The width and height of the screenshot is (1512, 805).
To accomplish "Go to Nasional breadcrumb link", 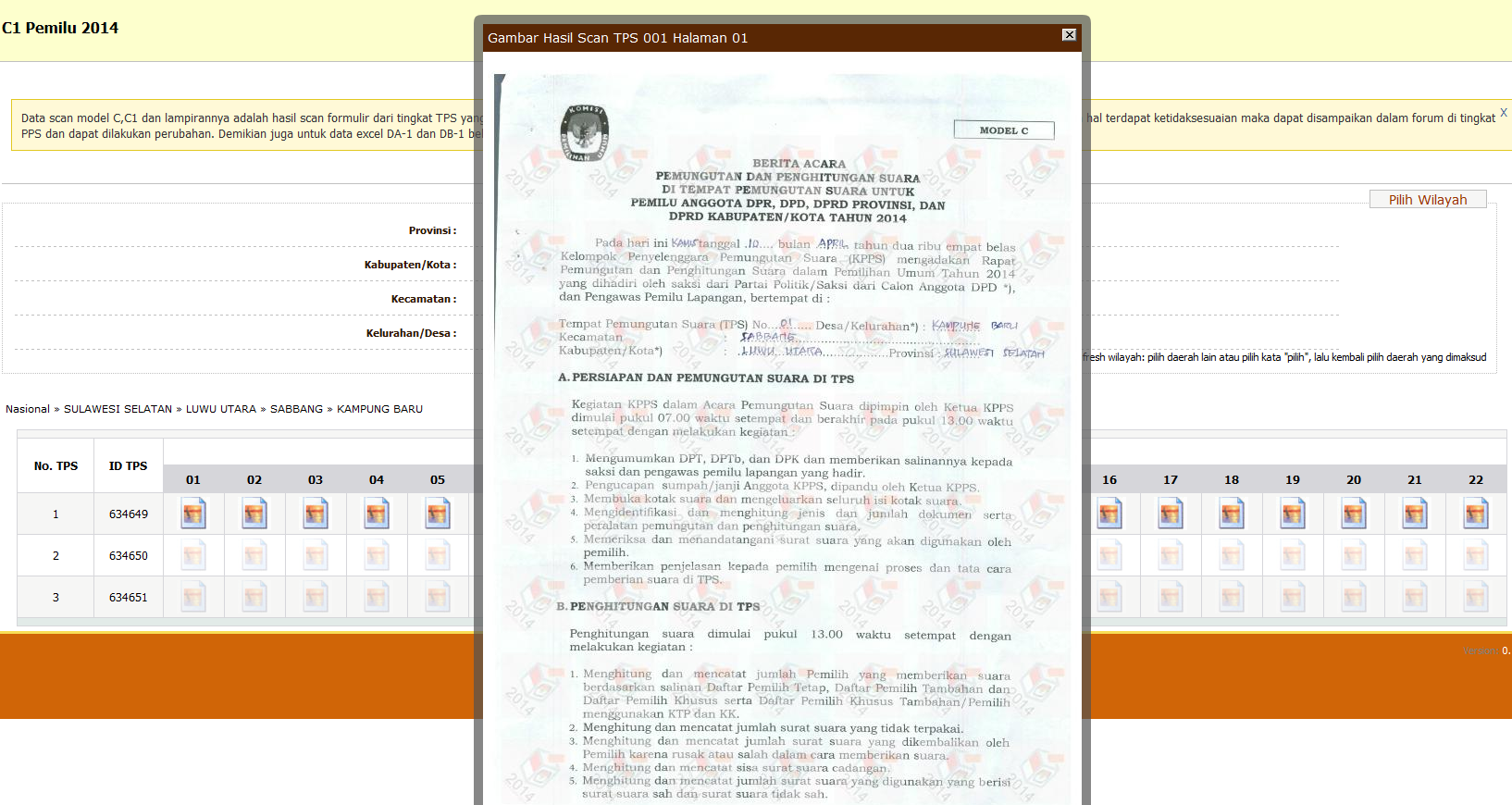I will 28,409.
